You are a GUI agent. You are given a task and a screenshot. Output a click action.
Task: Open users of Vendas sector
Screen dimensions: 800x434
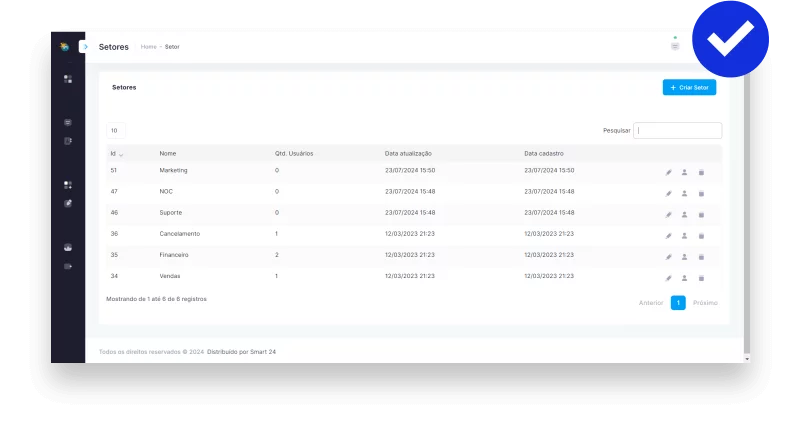[684, 278]
